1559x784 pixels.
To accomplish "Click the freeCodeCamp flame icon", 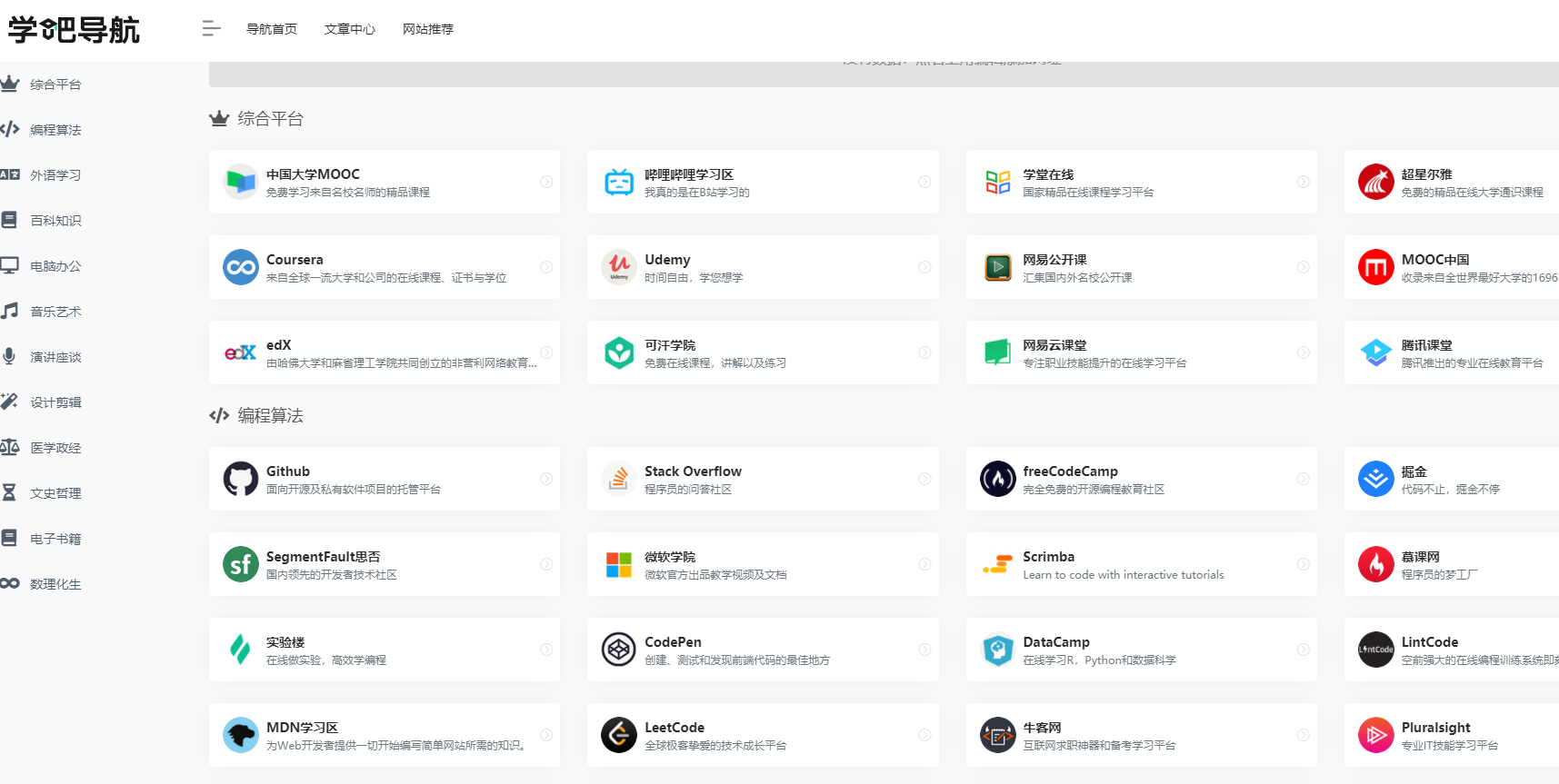I will click(998, 479).
